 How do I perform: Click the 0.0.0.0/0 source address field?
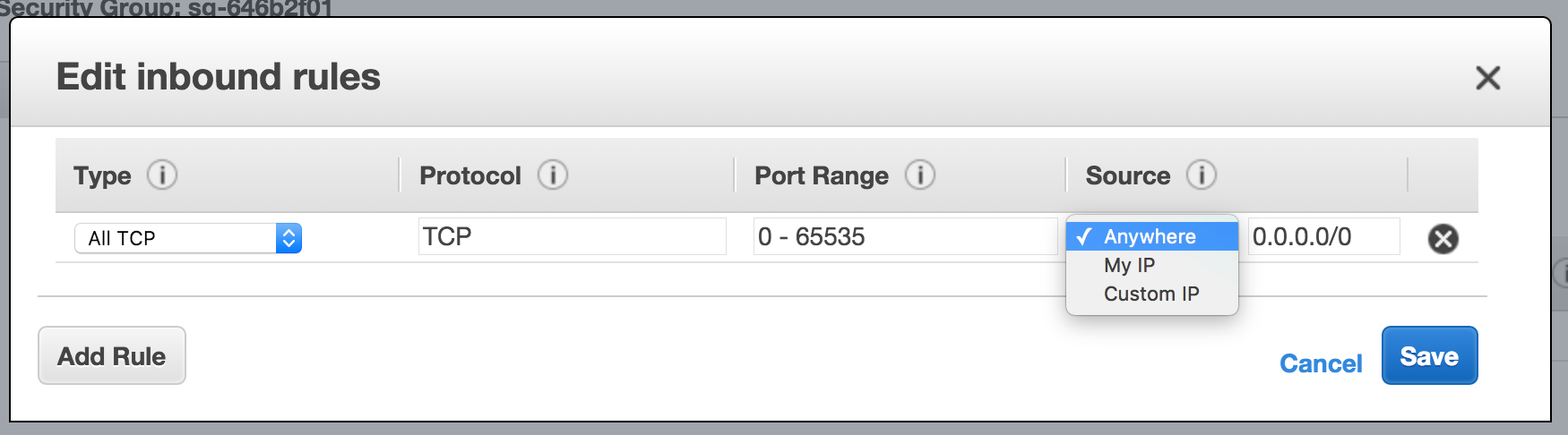(x=1323, y=236)
